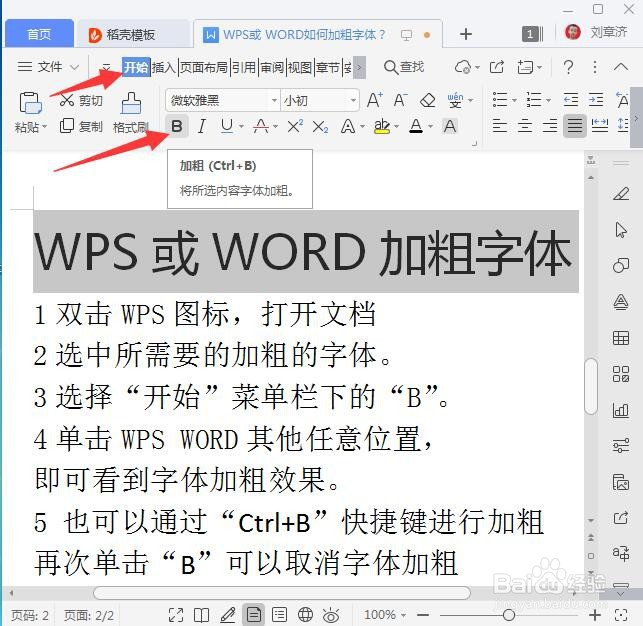The height and width of the screenshot is (626, 643).
Task: Open the font size combo box
Action: [319, 100]
